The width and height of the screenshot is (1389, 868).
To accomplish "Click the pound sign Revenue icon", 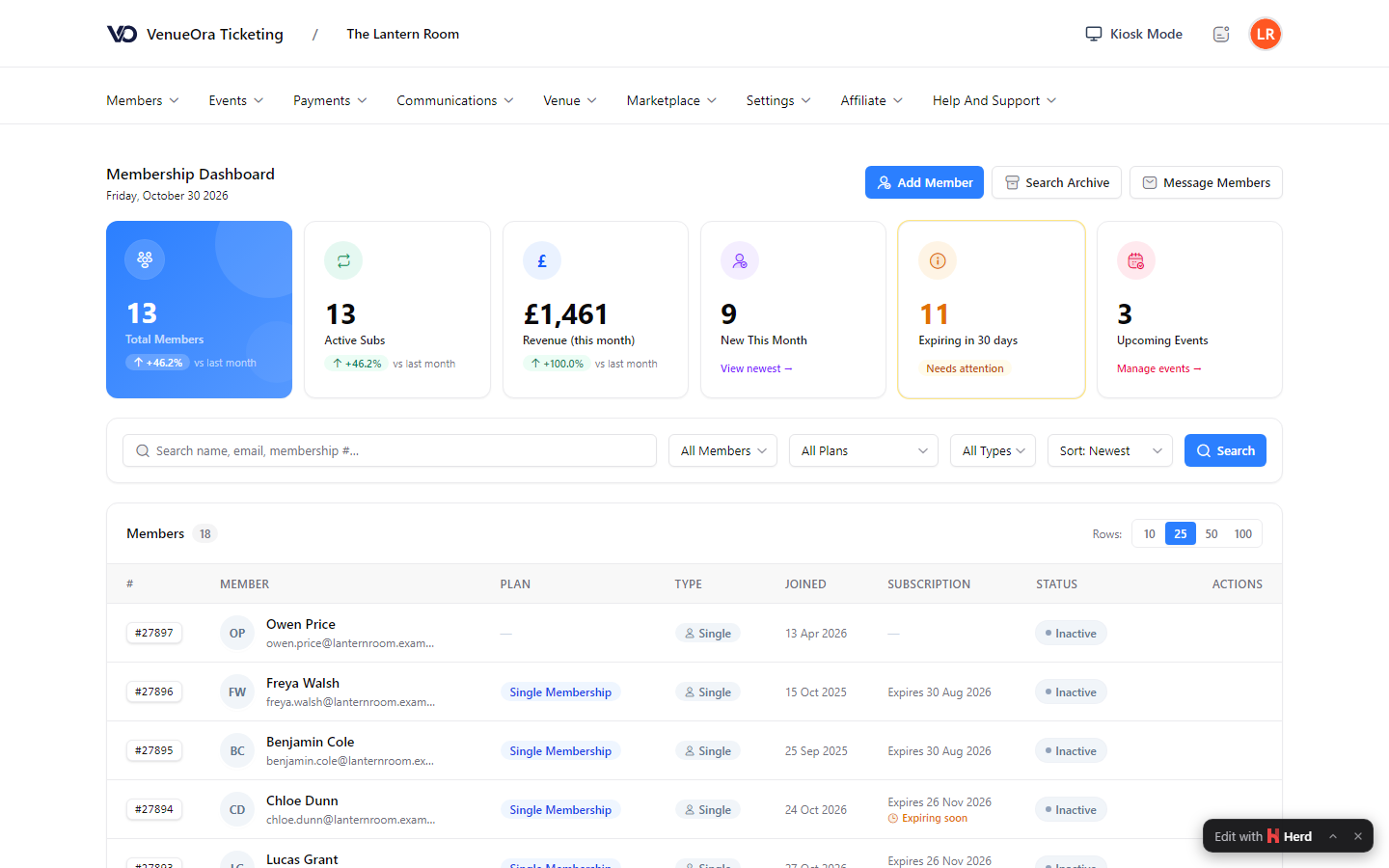I will [x=542, y=260].
